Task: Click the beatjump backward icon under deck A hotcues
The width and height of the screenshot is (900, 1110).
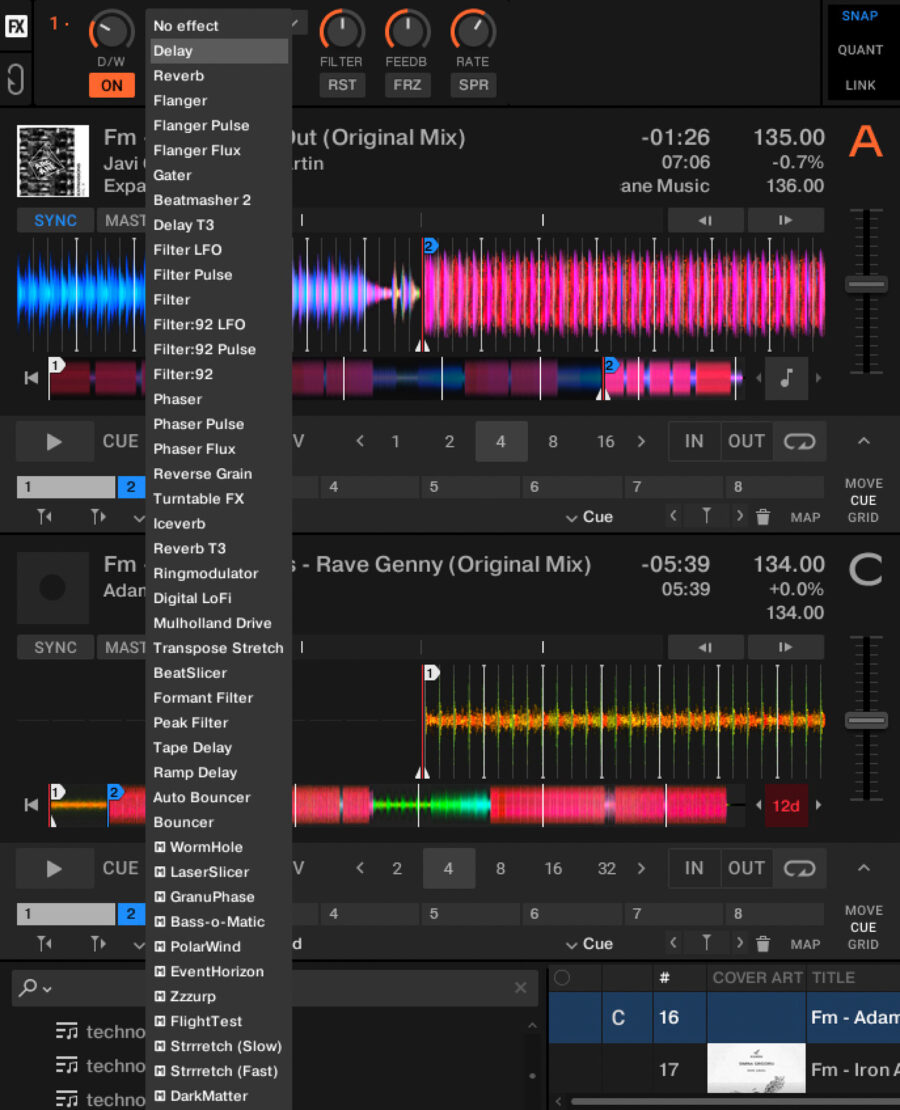Action: click(x=44, y=517)
